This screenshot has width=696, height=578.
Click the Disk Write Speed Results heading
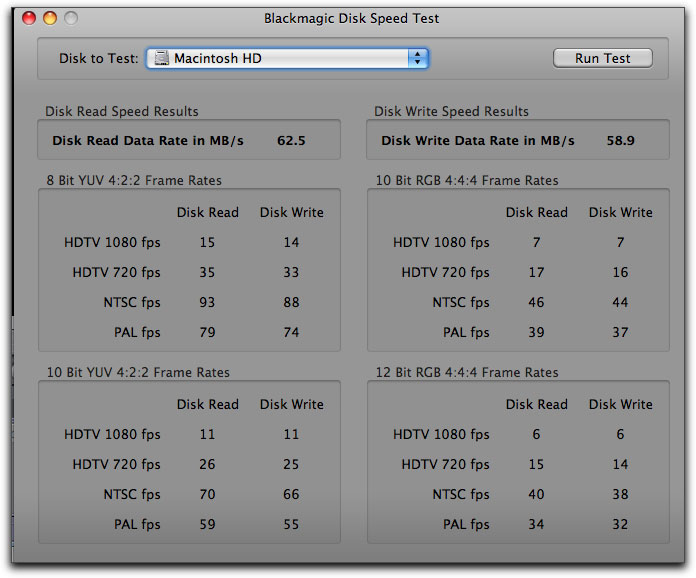click(451, 111)
